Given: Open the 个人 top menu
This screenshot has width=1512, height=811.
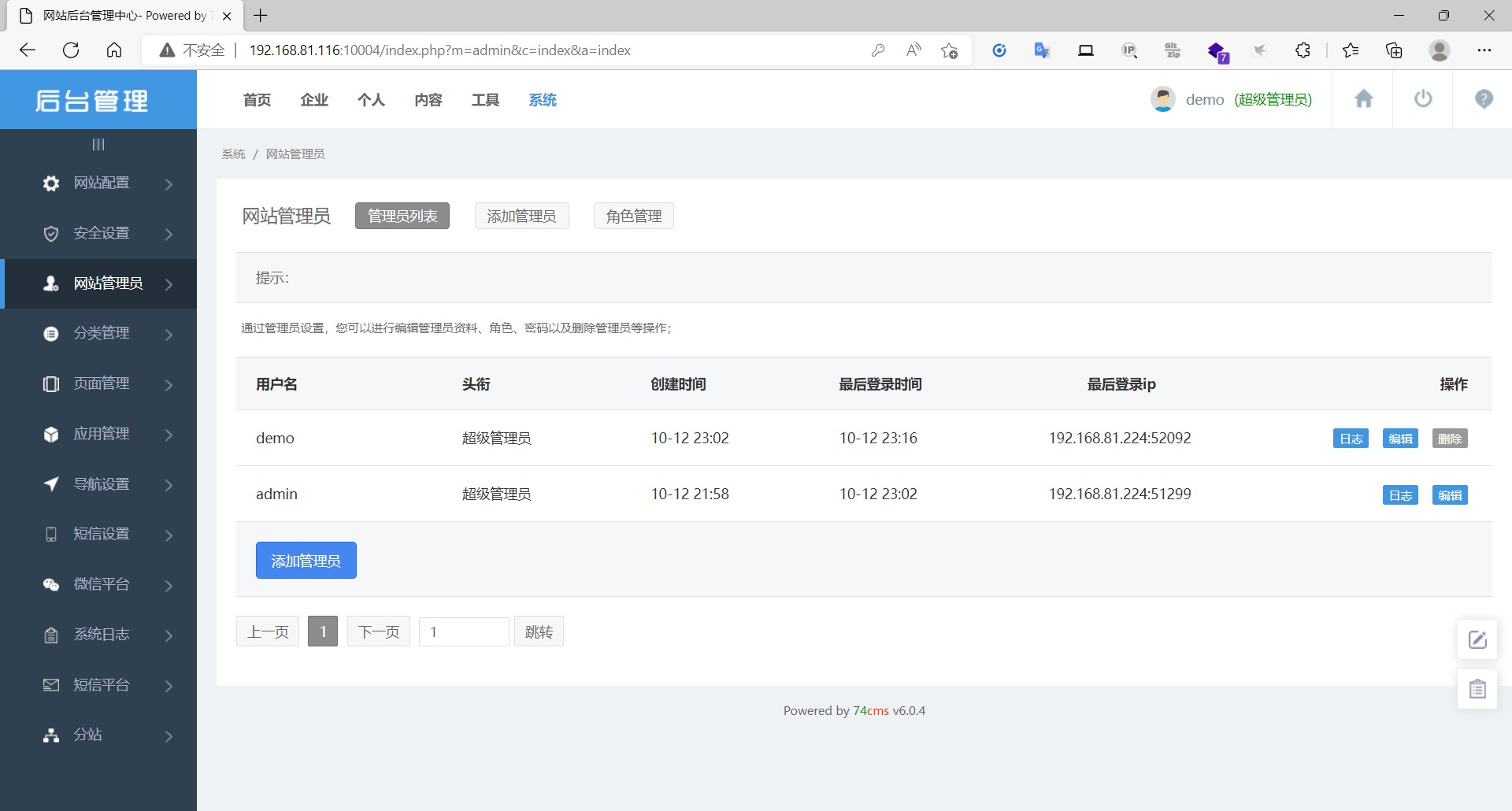Looking at the screenshot, I should [371, 100].
